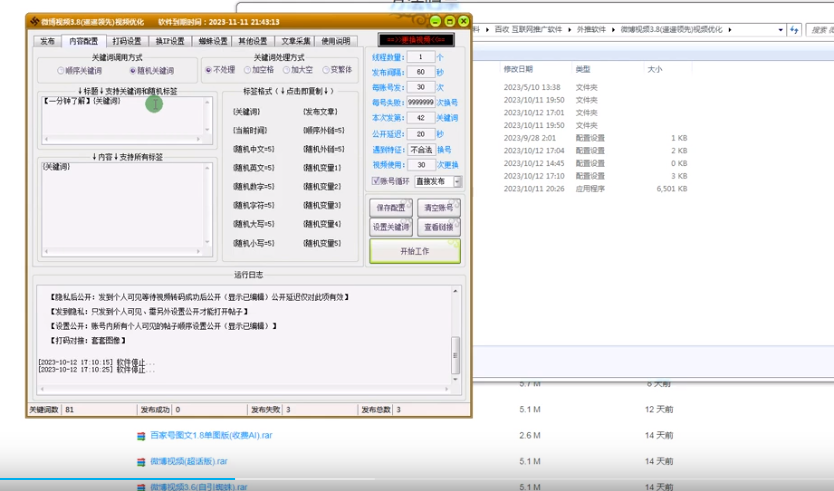Open the 百家号图文1.8单图版(收费AI).rar link
The width and height of the screenshot is (834, 491).
pyautogui.click(x=211, y=435)
